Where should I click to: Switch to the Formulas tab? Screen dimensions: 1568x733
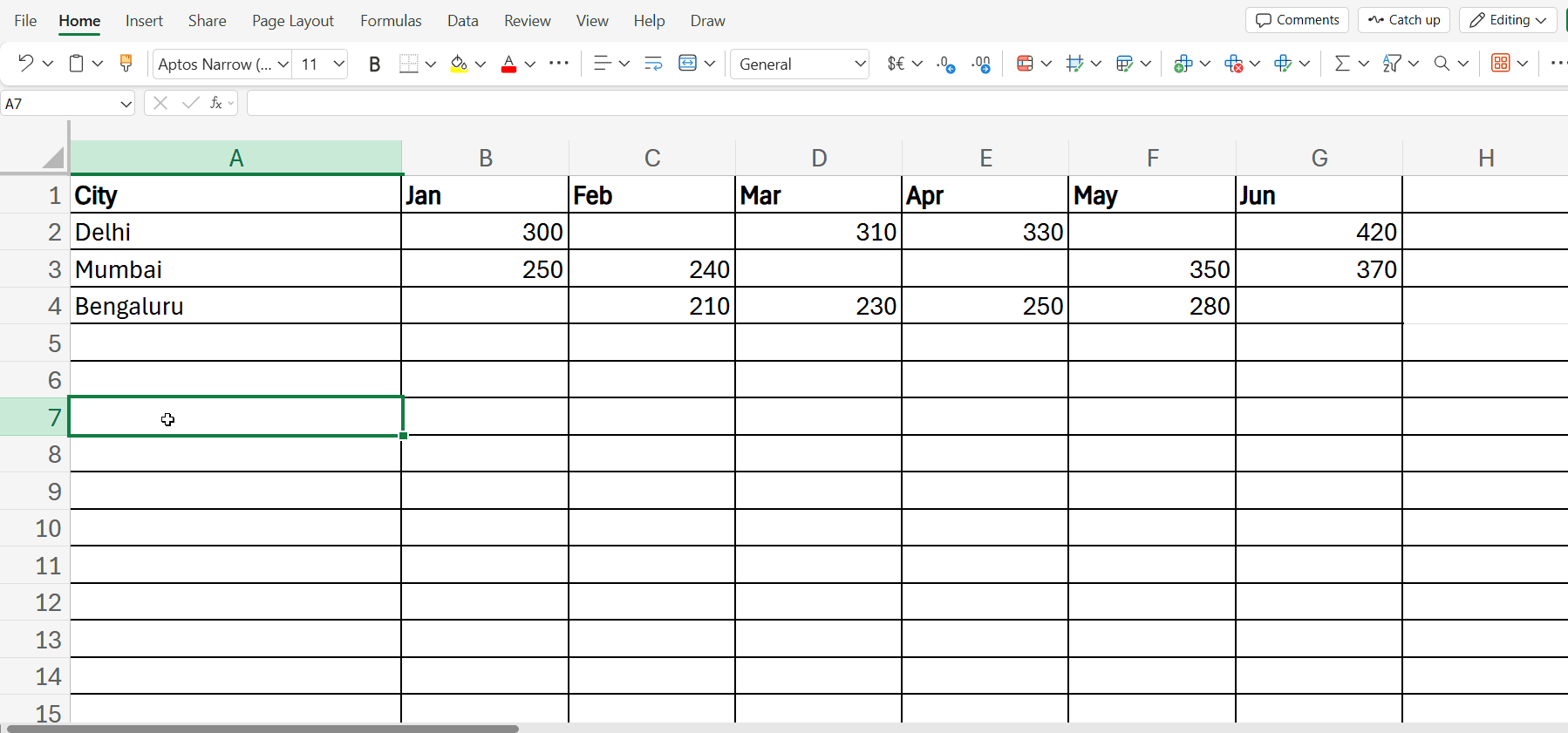point(391,21)
